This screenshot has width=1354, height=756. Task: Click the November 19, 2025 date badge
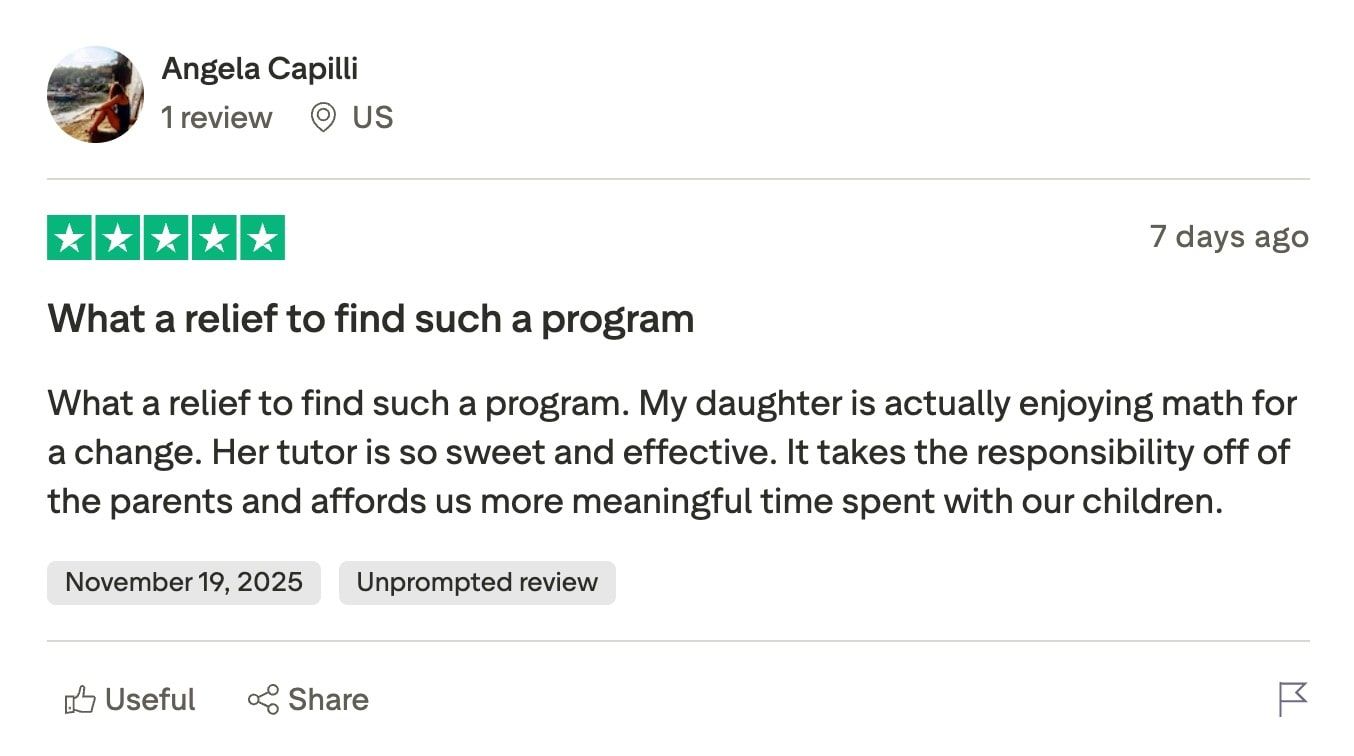[184, 582]
